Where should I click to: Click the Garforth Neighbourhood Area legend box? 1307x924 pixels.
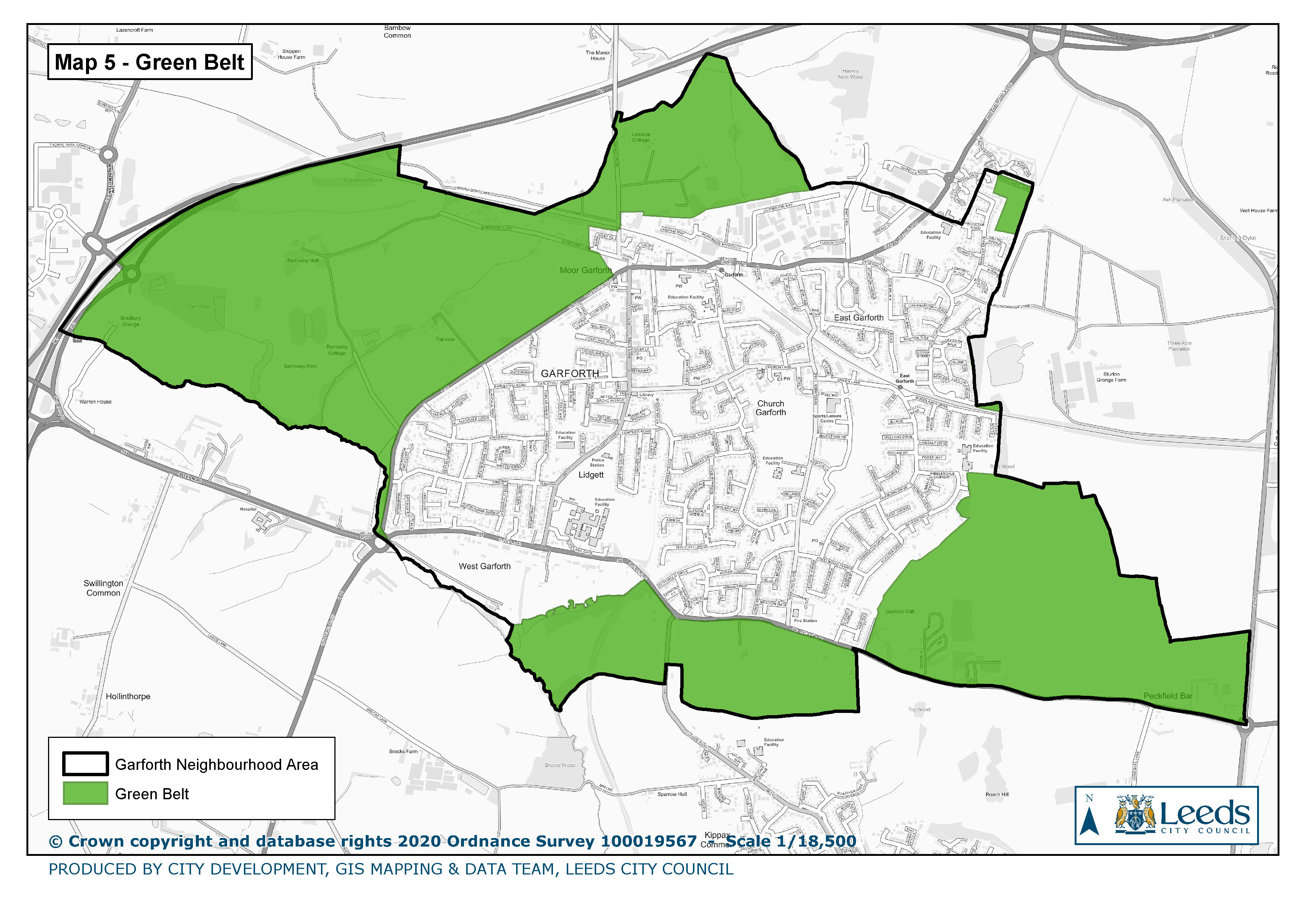point(85,764)
